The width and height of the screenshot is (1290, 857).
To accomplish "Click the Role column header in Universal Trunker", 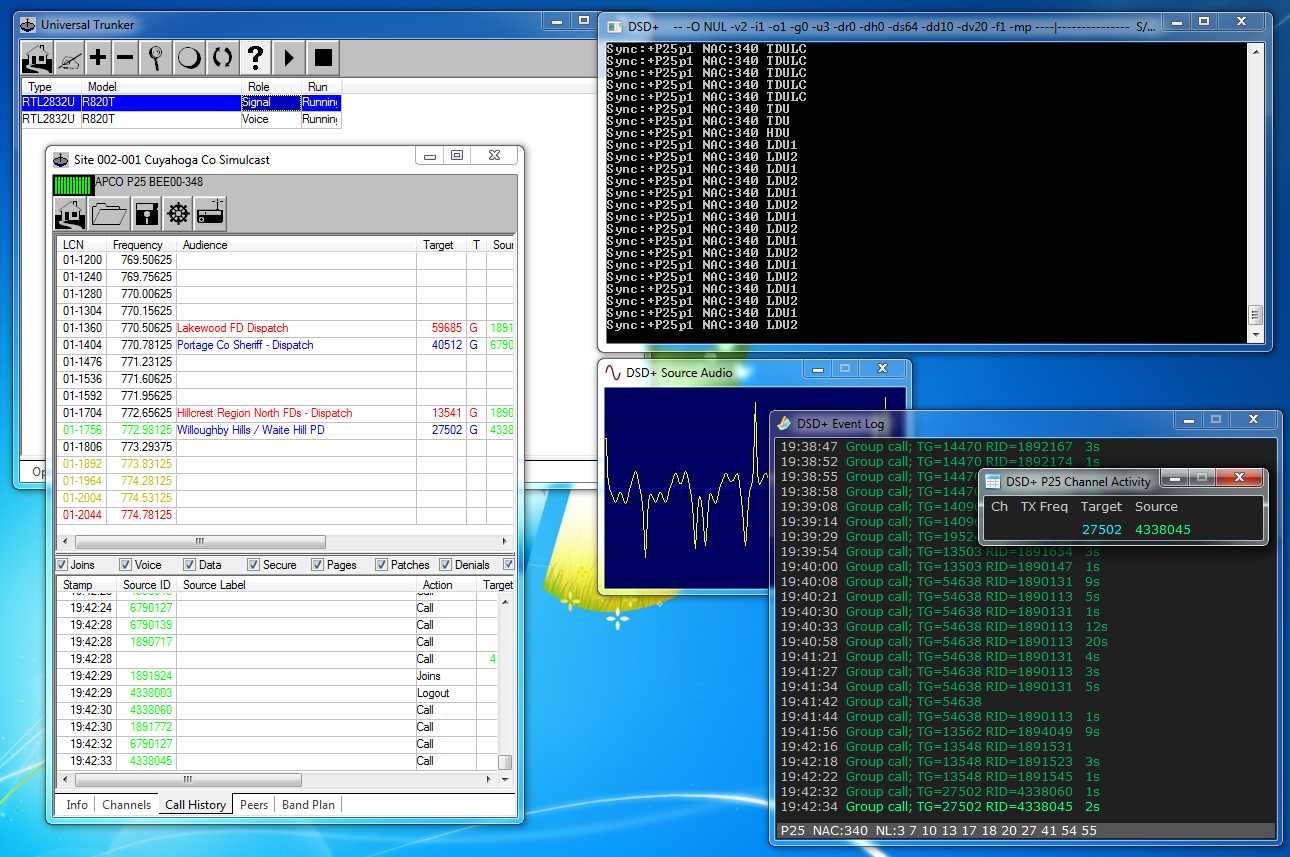I will coord(271,87).
